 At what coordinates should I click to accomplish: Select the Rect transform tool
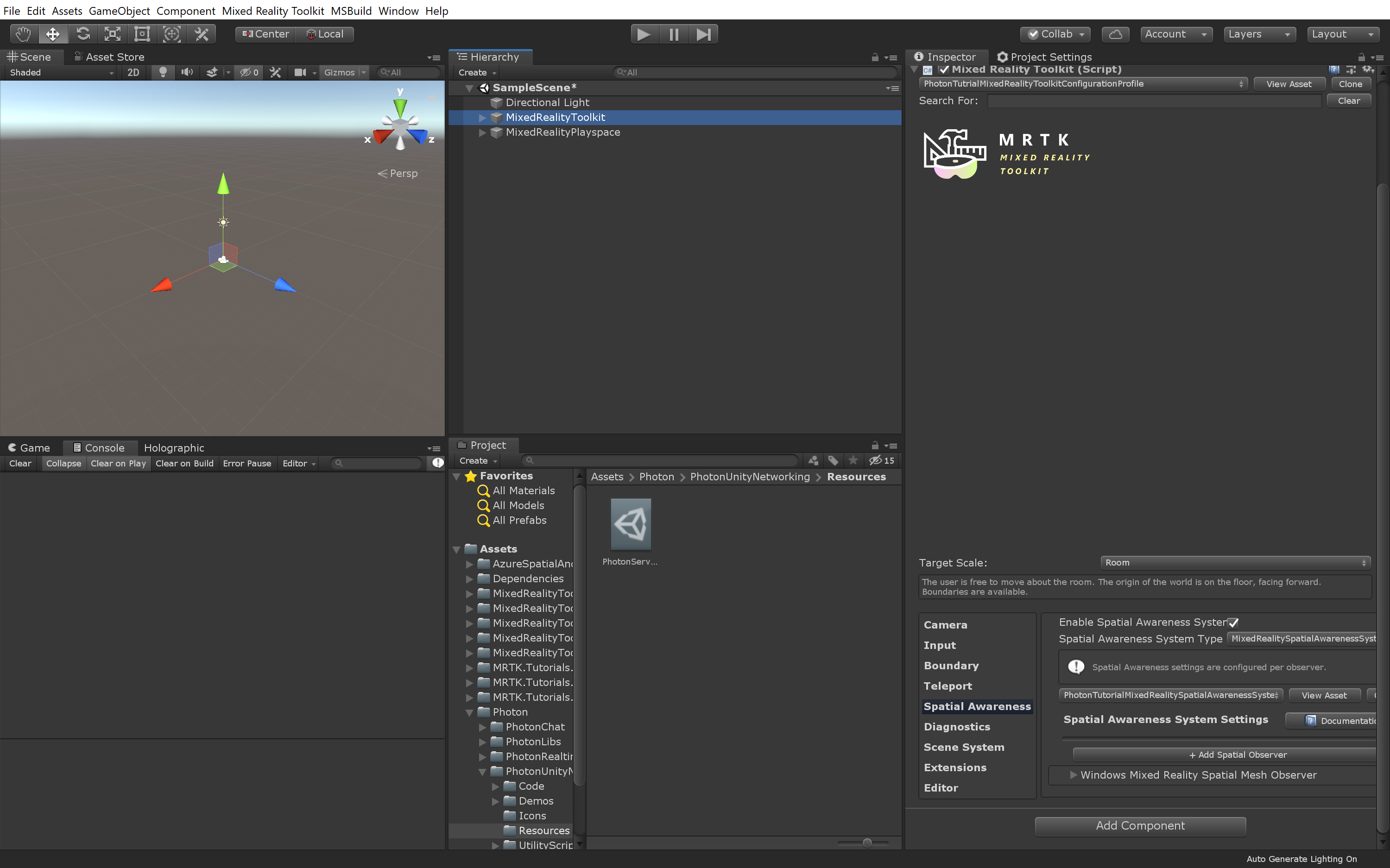click(142, 34)
